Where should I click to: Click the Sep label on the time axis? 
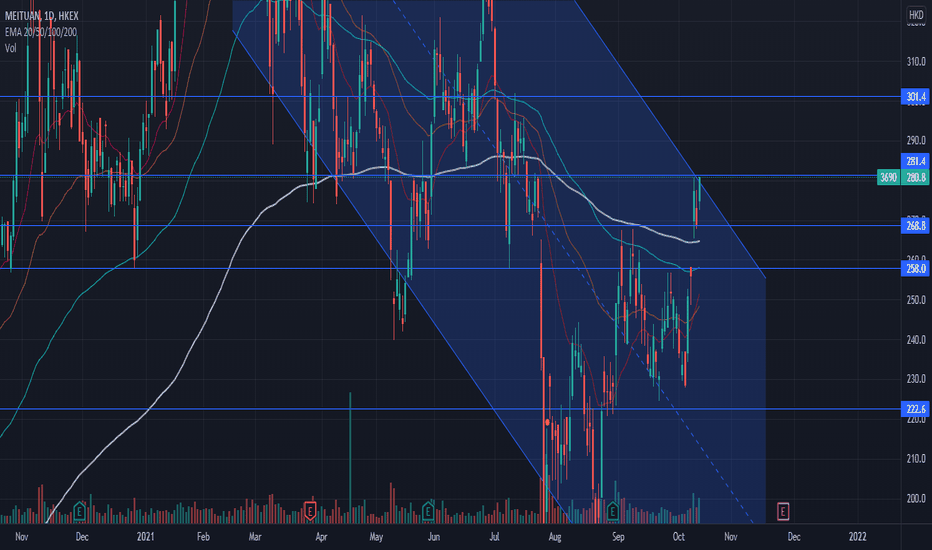tap(618, 536)
